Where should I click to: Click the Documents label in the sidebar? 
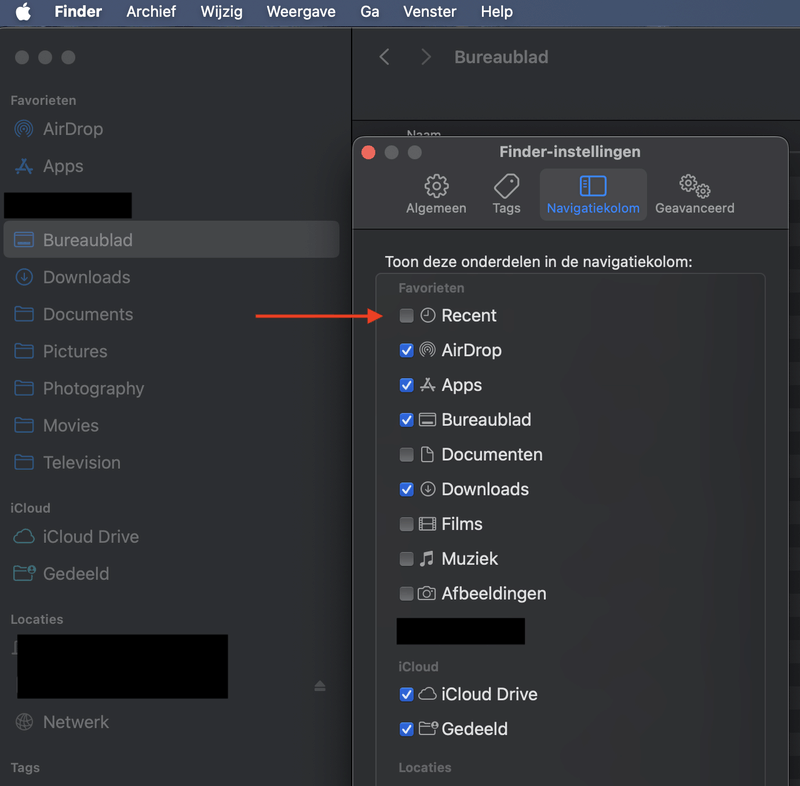[88, 314]
